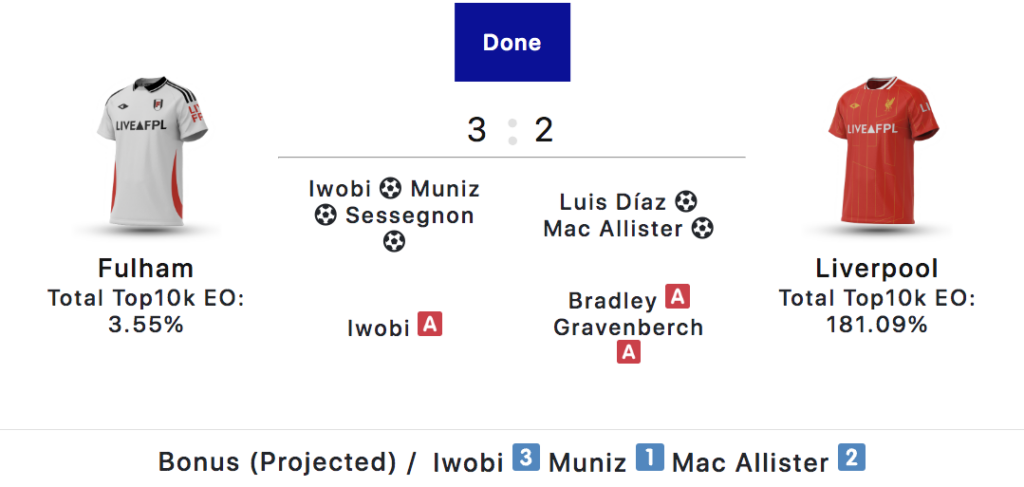Click Iwobi's red assist badge
This screenshot has height=487, width=1024.
430,325
